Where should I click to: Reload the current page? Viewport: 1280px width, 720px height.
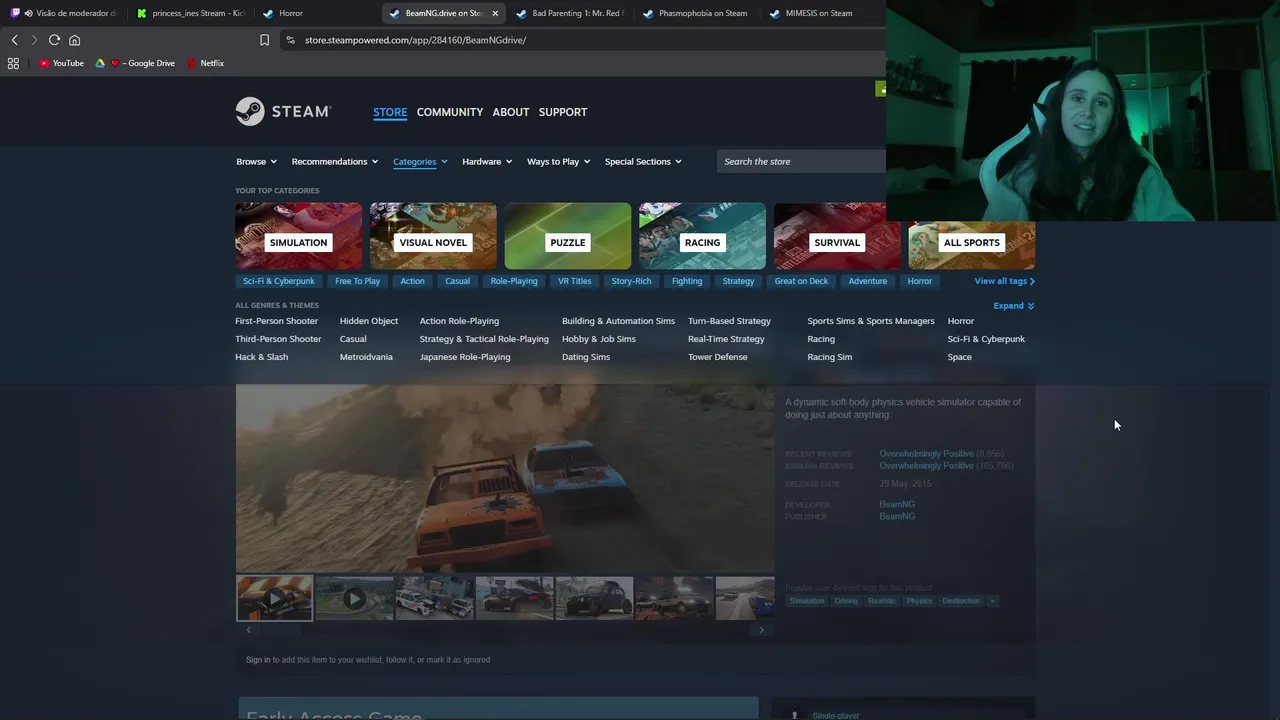coord(54,40)
